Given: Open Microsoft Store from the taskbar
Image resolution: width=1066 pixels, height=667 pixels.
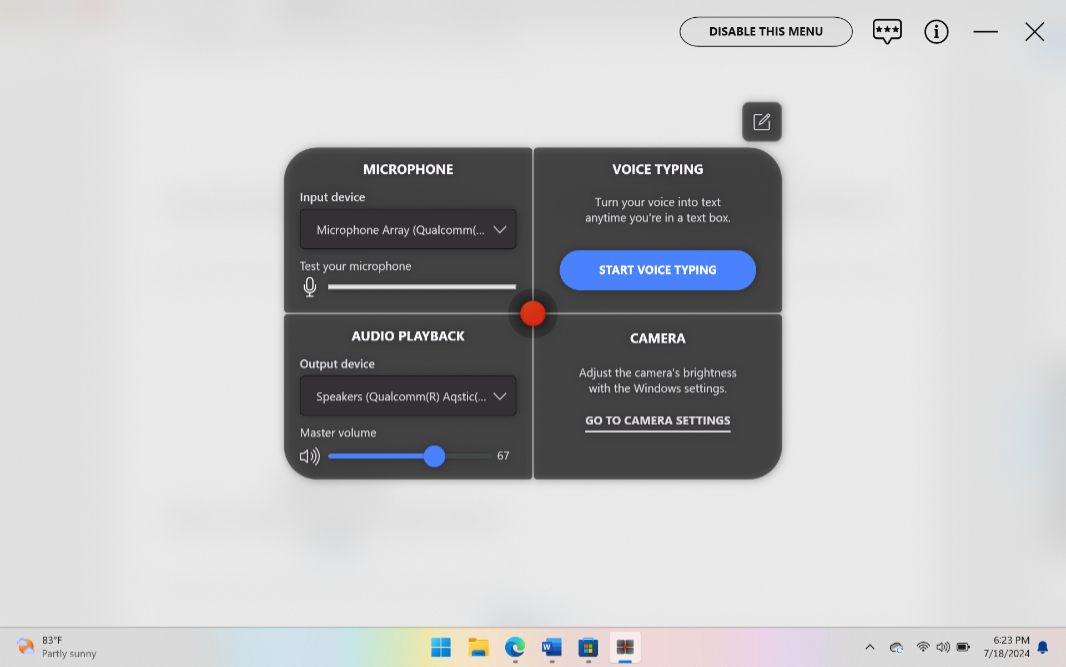Looking at the screenshot, I should [588, 647].
